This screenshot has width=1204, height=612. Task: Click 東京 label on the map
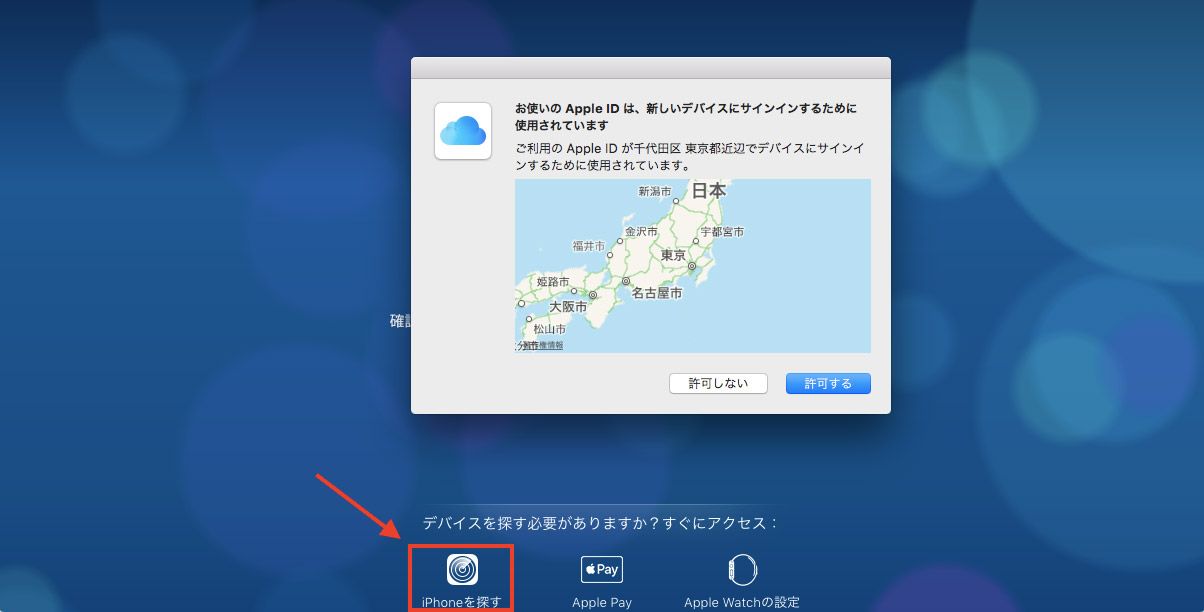(674, 256)
